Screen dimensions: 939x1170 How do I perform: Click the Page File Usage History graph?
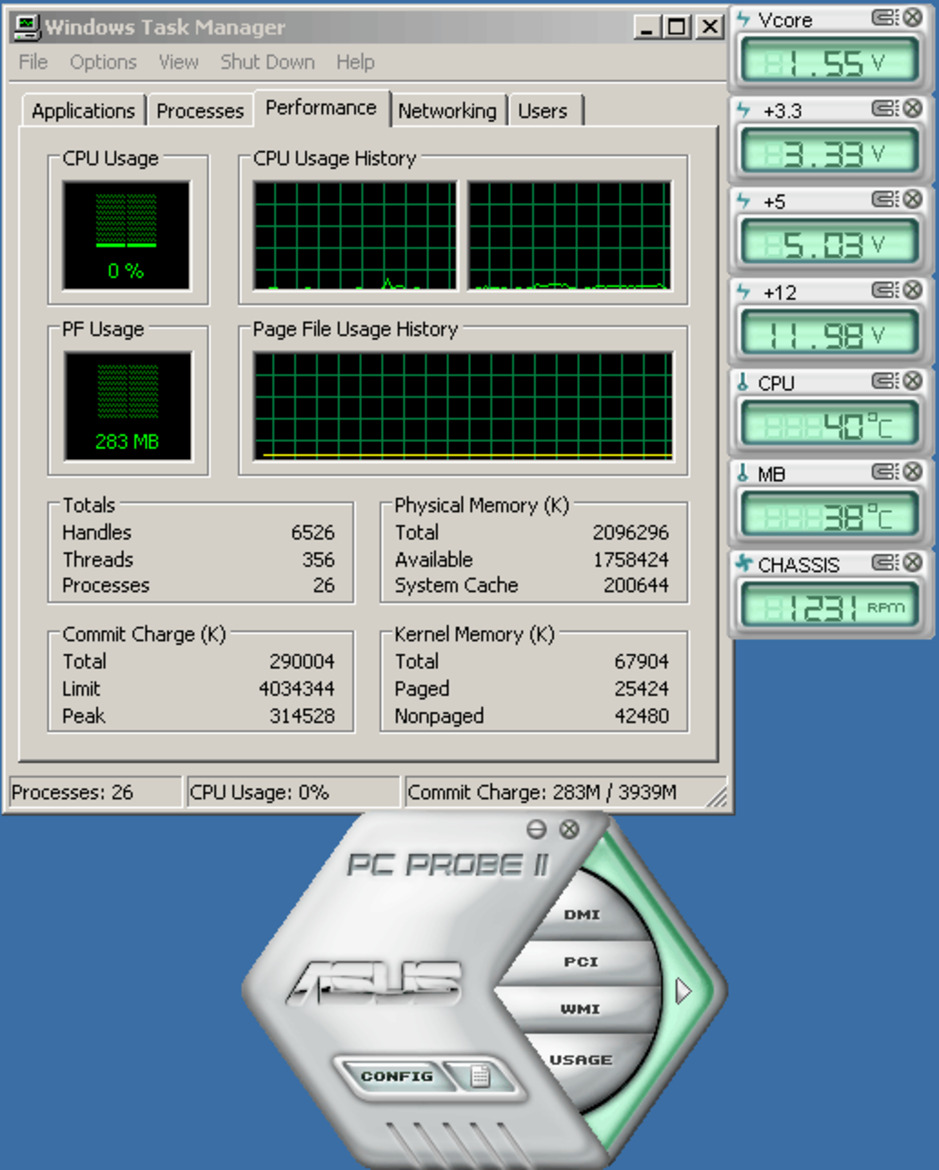click(463, 406)
